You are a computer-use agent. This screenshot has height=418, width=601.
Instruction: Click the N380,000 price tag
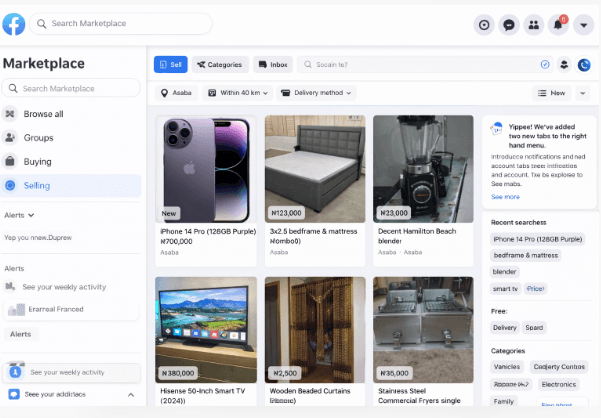click(x=178, y=373)
